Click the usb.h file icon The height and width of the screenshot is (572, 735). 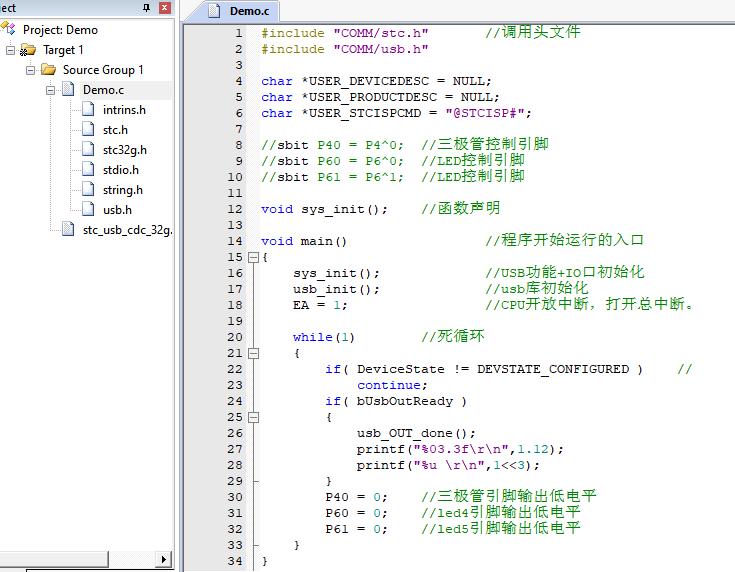pos(88,210)
